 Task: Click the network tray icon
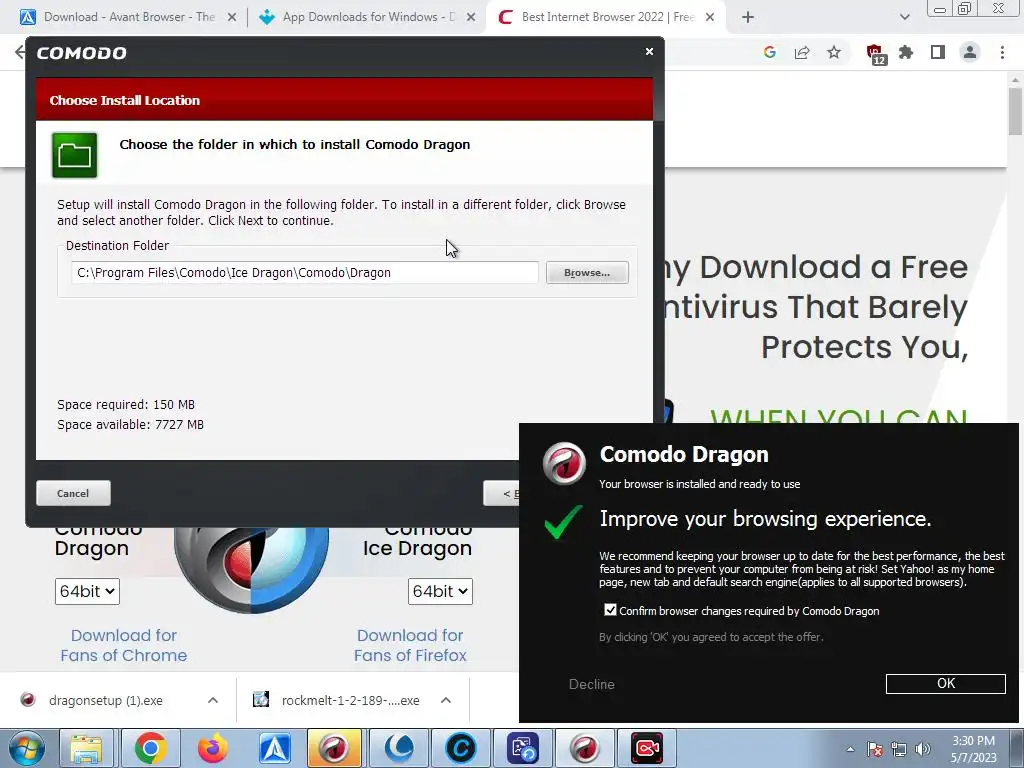tap(899, 749)
